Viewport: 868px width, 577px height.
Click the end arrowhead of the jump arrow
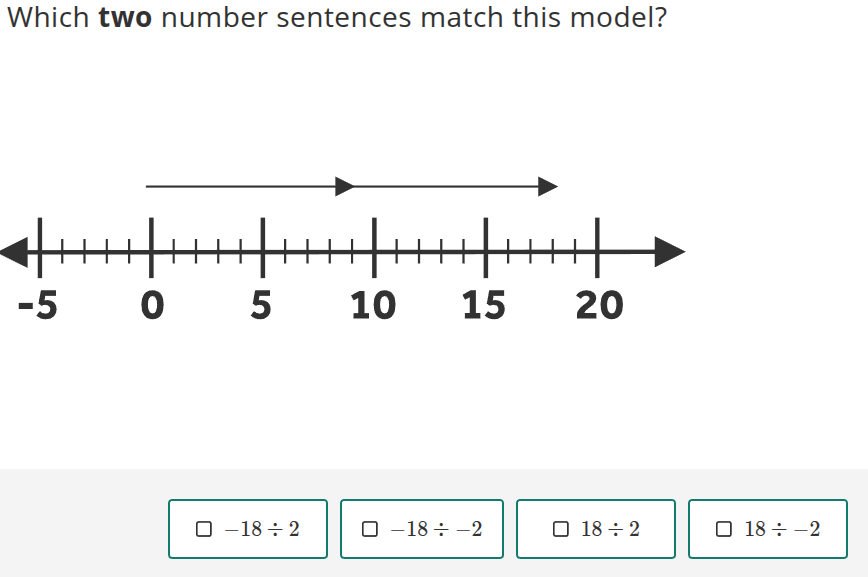549,185
